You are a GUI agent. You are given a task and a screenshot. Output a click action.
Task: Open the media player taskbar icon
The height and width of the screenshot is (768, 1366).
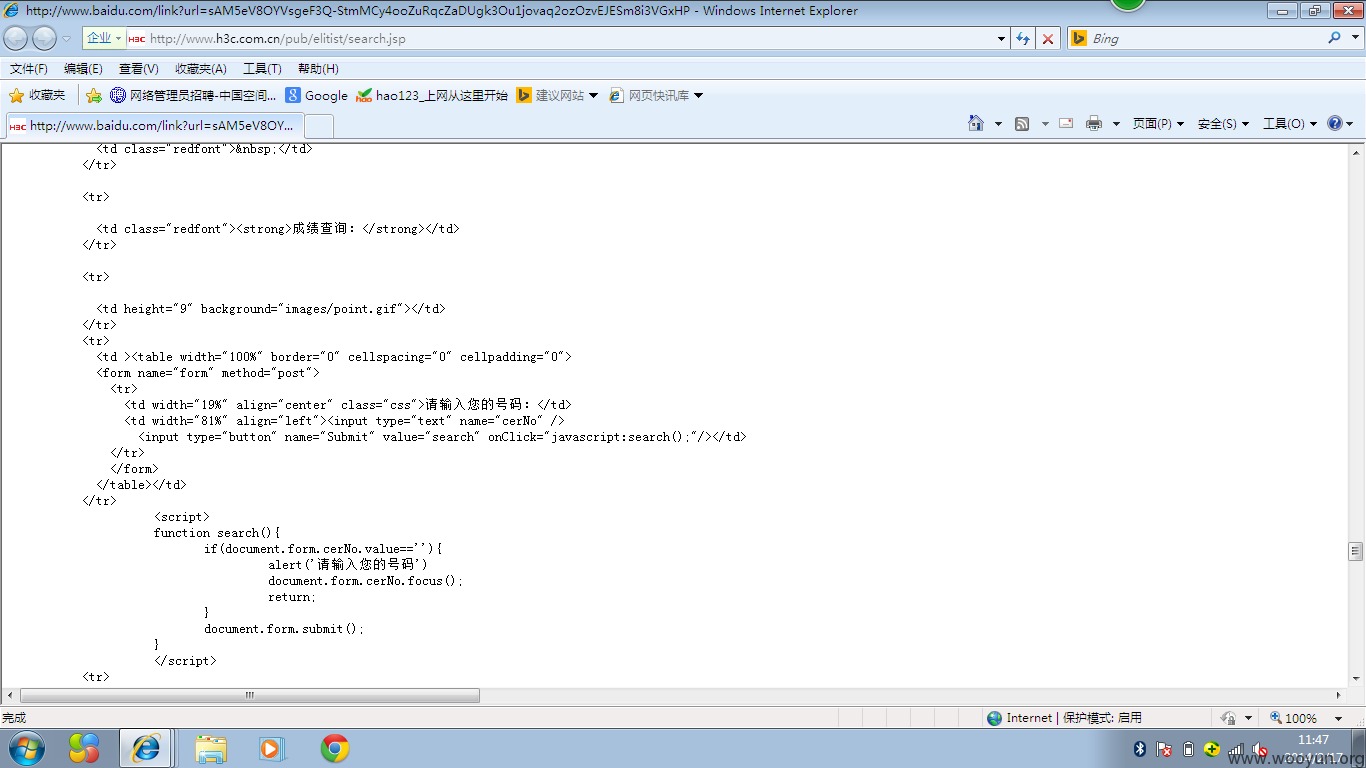(272, 748)
